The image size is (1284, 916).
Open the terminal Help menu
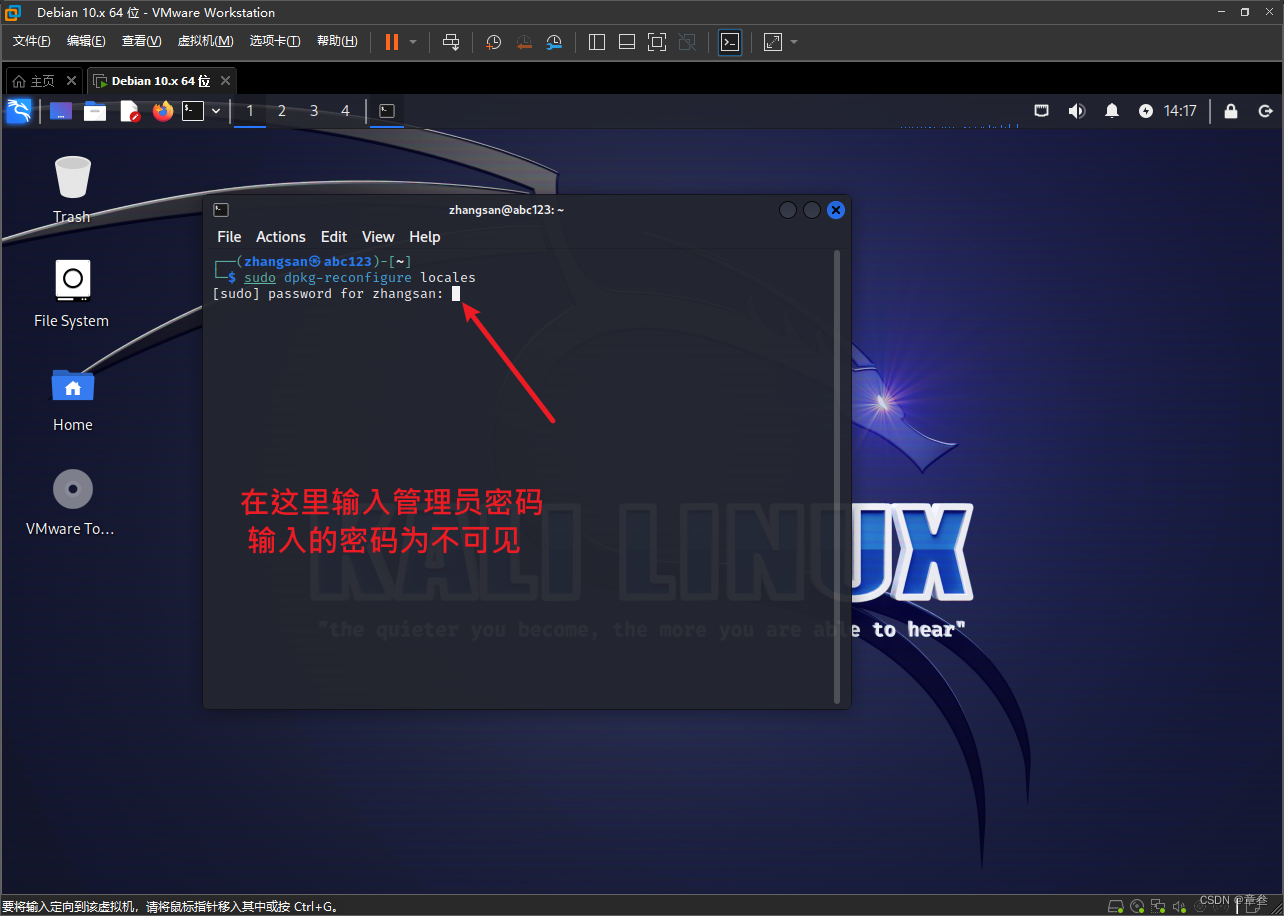(425, 237)
